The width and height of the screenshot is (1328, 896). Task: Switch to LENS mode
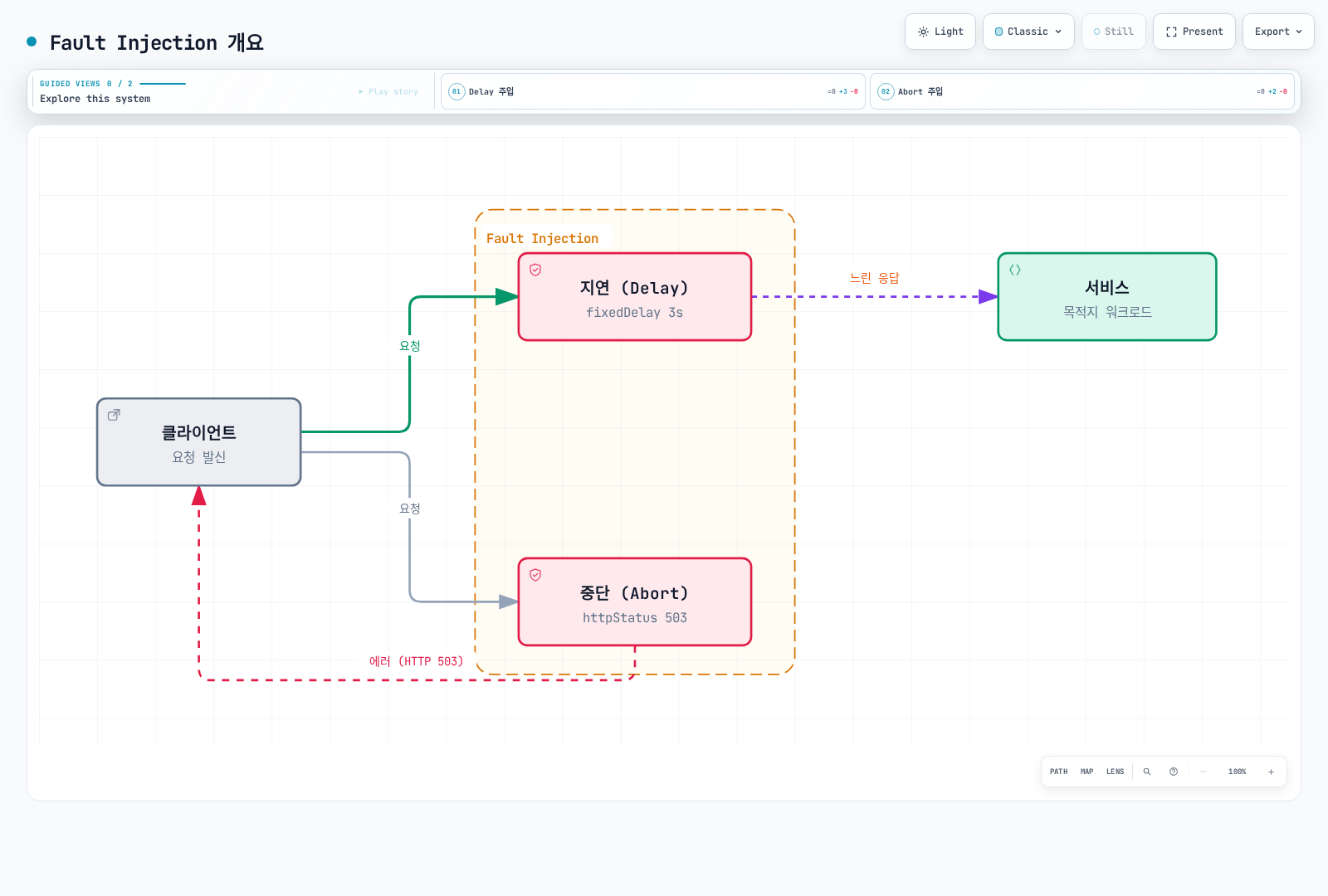[1116, 772]
